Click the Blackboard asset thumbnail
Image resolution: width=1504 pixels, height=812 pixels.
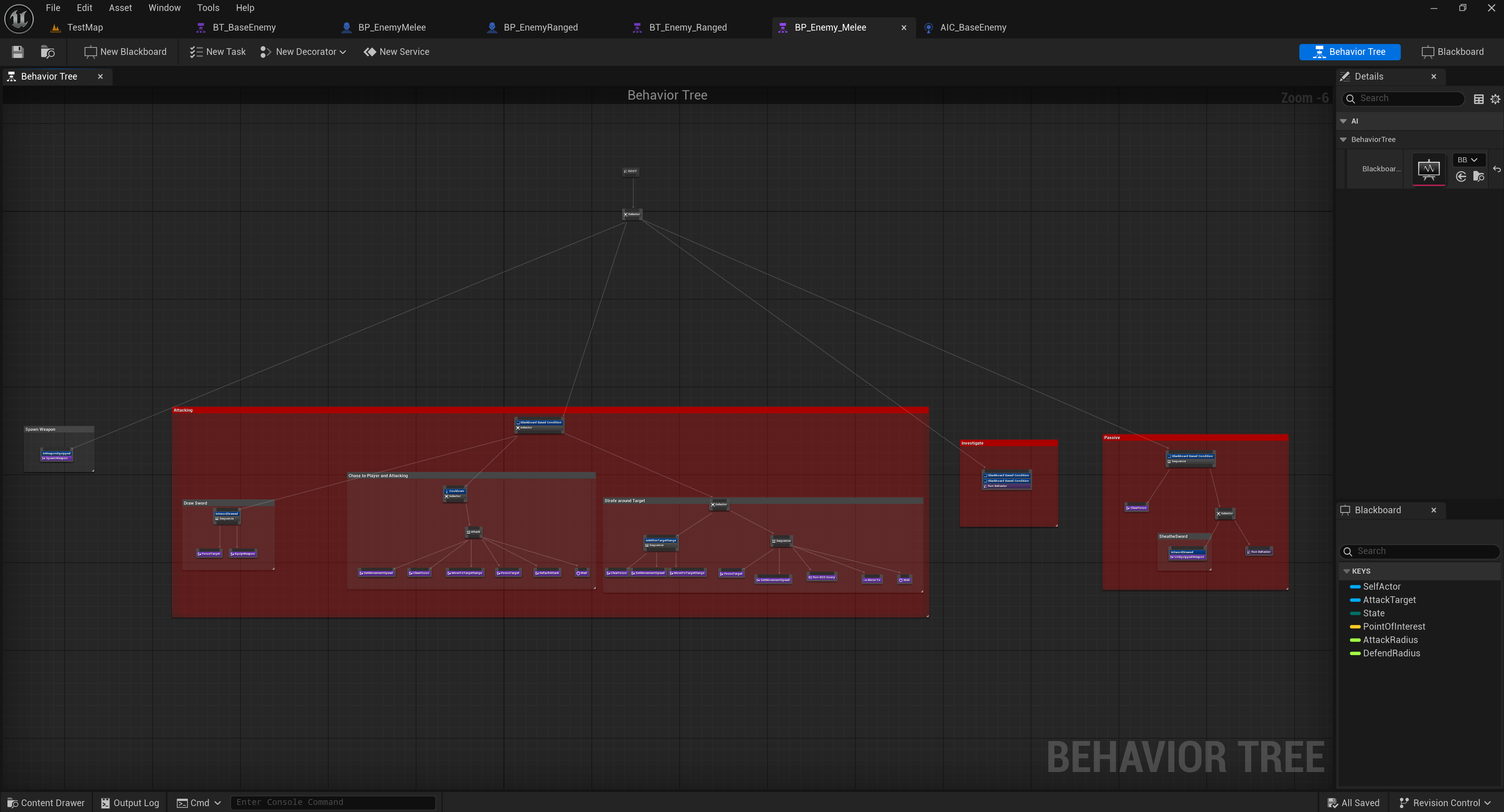coord(1428,169)
